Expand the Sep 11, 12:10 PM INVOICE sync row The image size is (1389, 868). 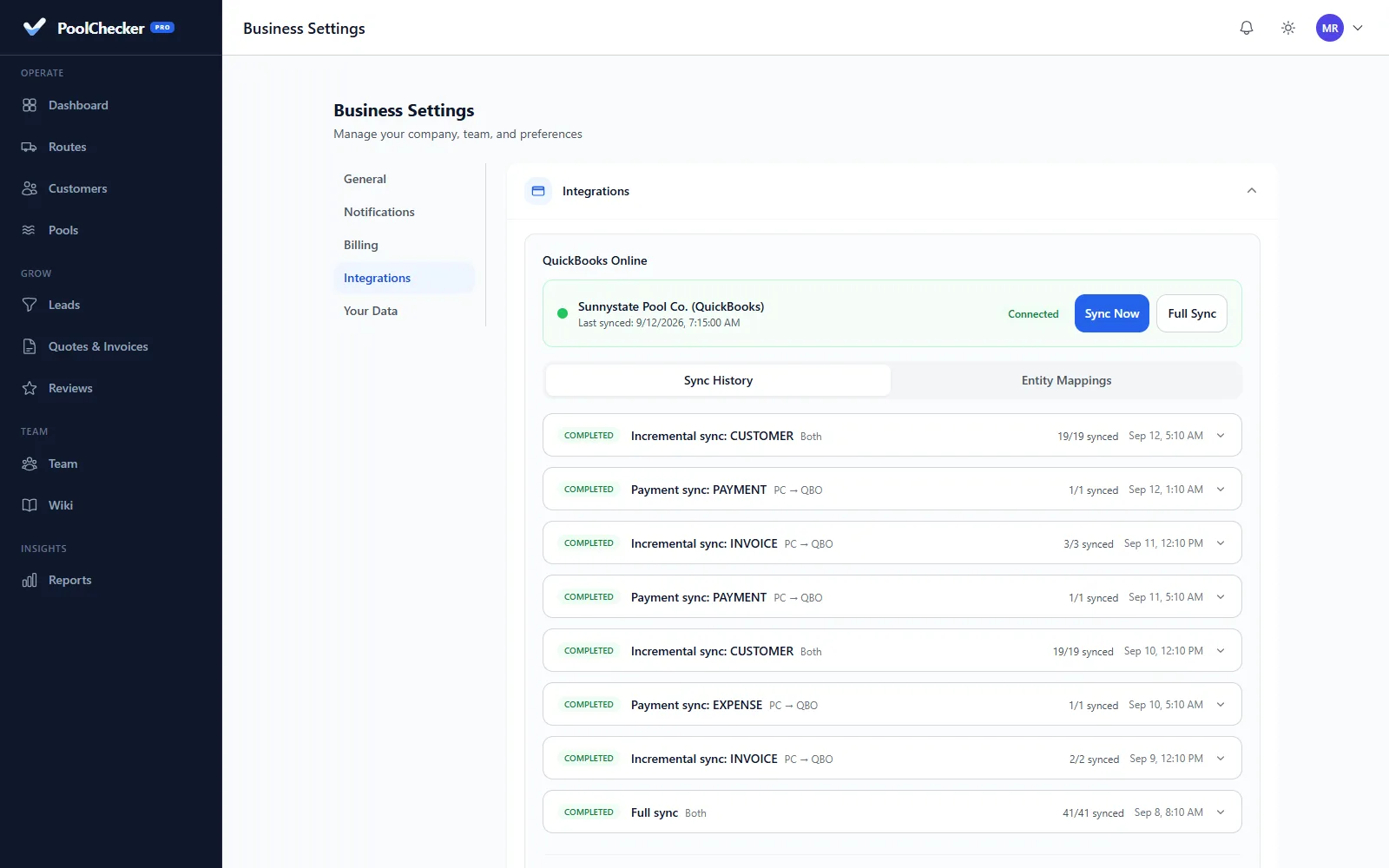[892, 542]
